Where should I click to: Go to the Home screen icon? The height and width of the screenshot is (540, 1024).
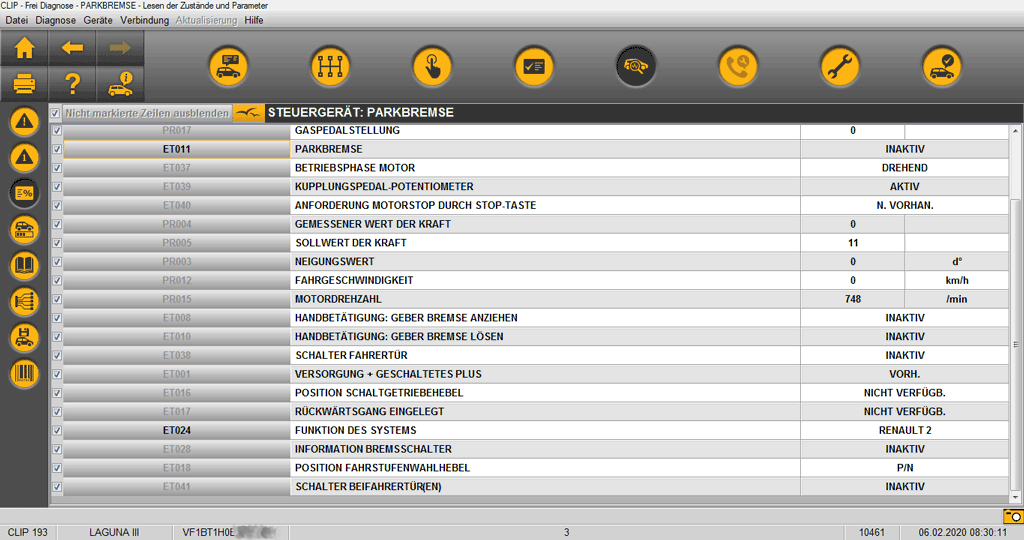tap(25, 48)
